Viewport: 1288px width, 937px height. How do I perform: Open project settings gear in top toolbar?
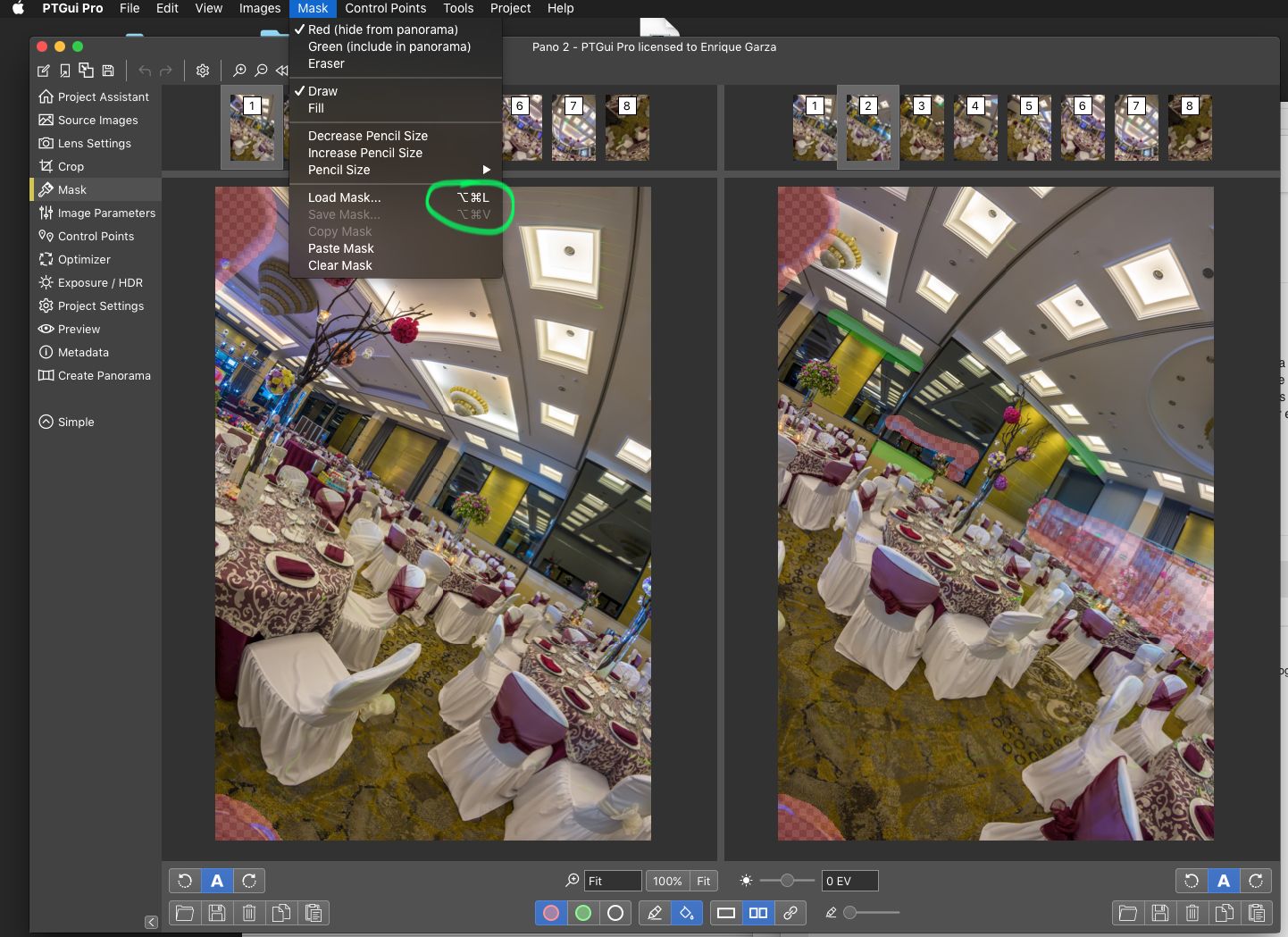click(203, 71)
